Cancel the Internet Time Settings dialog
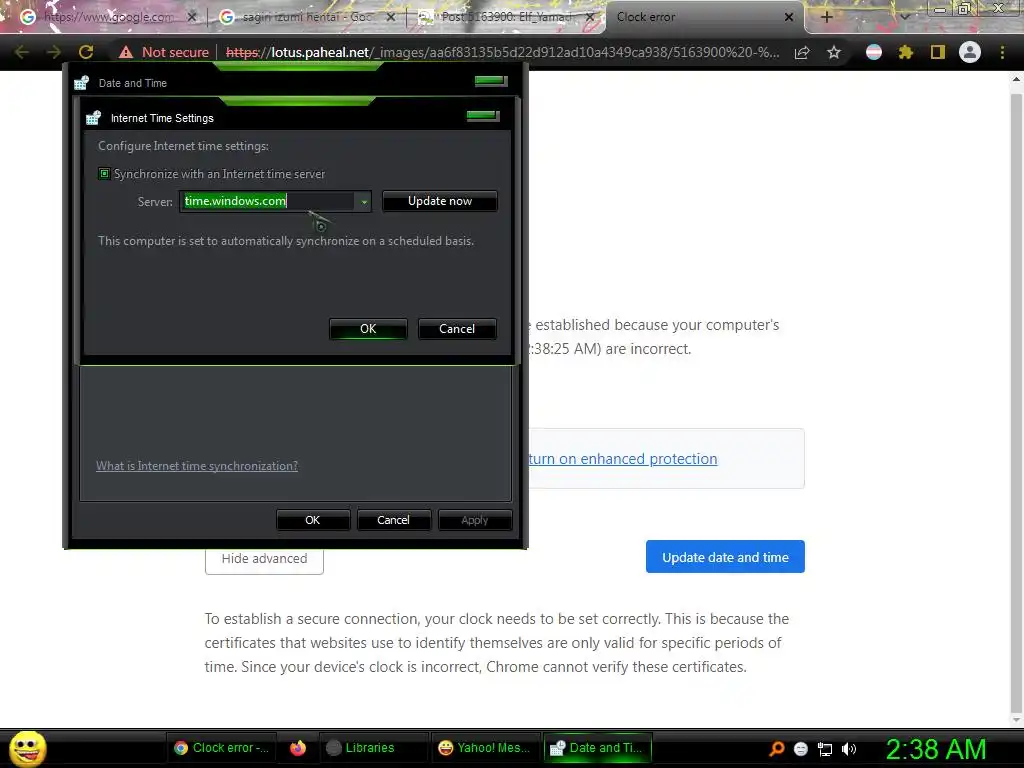1024x768 pixels. pyautogui.click(x=457, y=329)
